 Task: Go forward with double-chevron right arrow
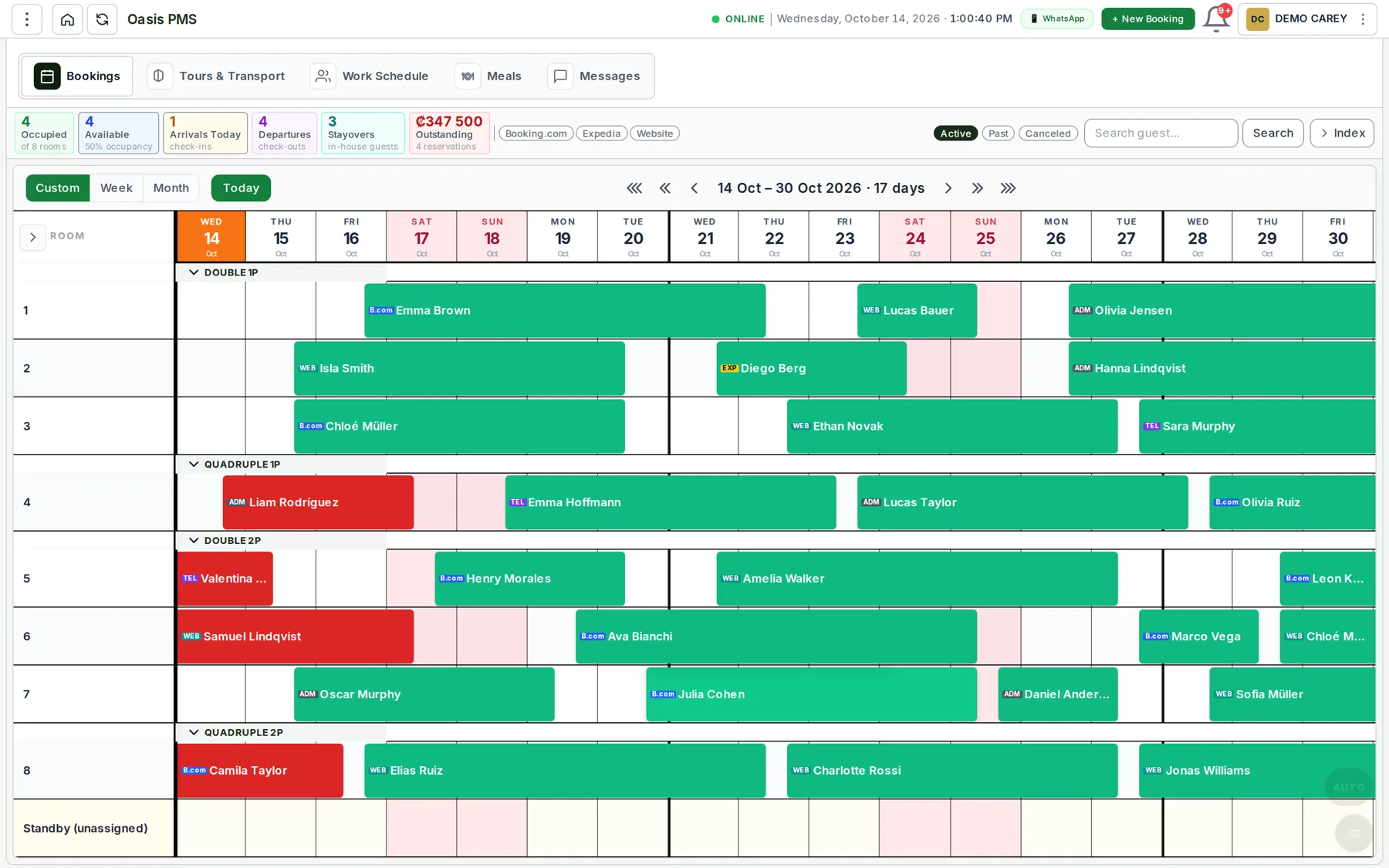tap(978, 188)
